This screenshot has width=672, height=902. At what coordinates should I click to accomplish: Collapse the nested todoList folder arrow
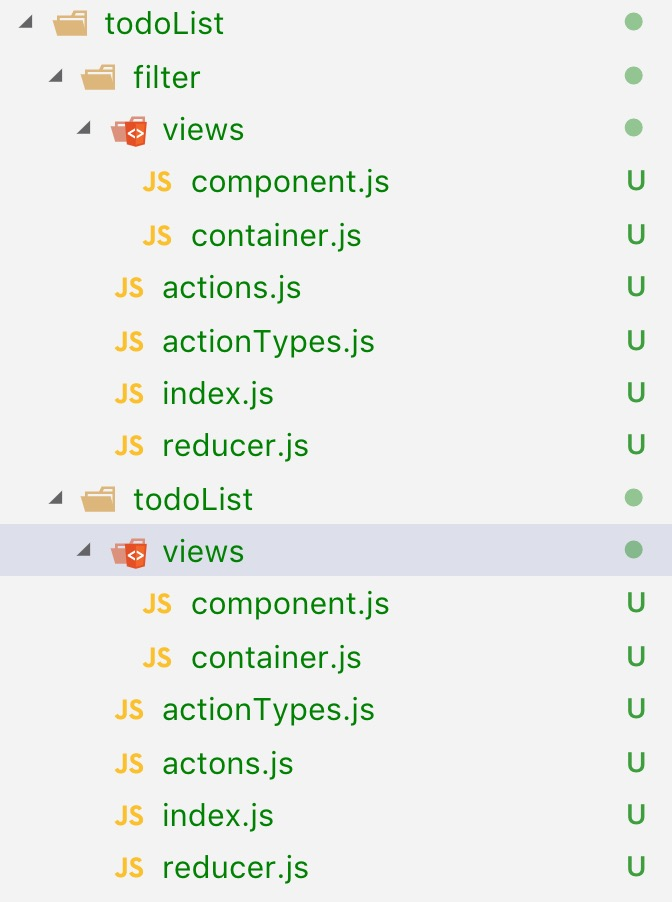click(x=56, y=498)
